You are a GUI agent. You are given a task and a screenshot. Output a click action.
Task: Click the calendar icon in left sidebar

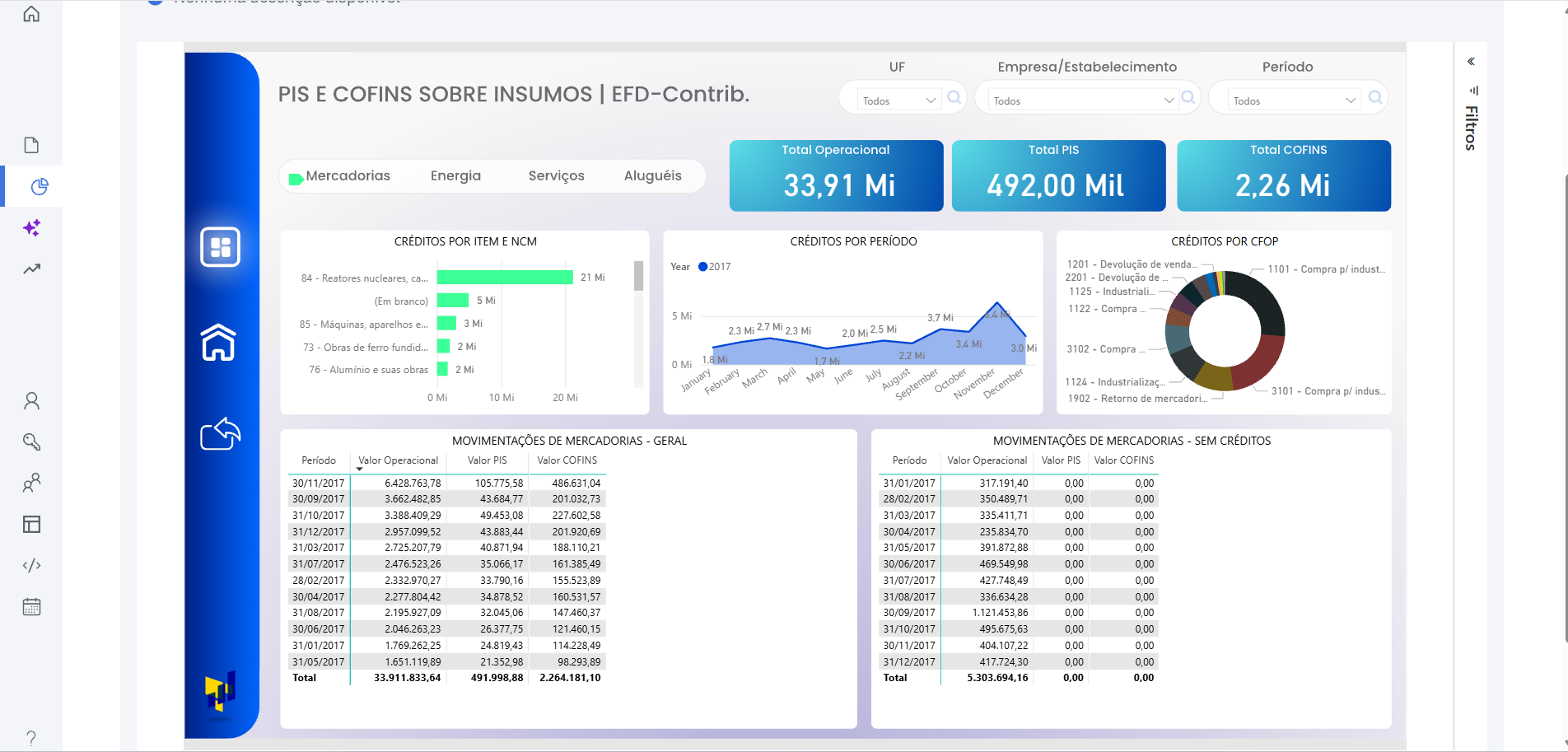coord(31,607)
